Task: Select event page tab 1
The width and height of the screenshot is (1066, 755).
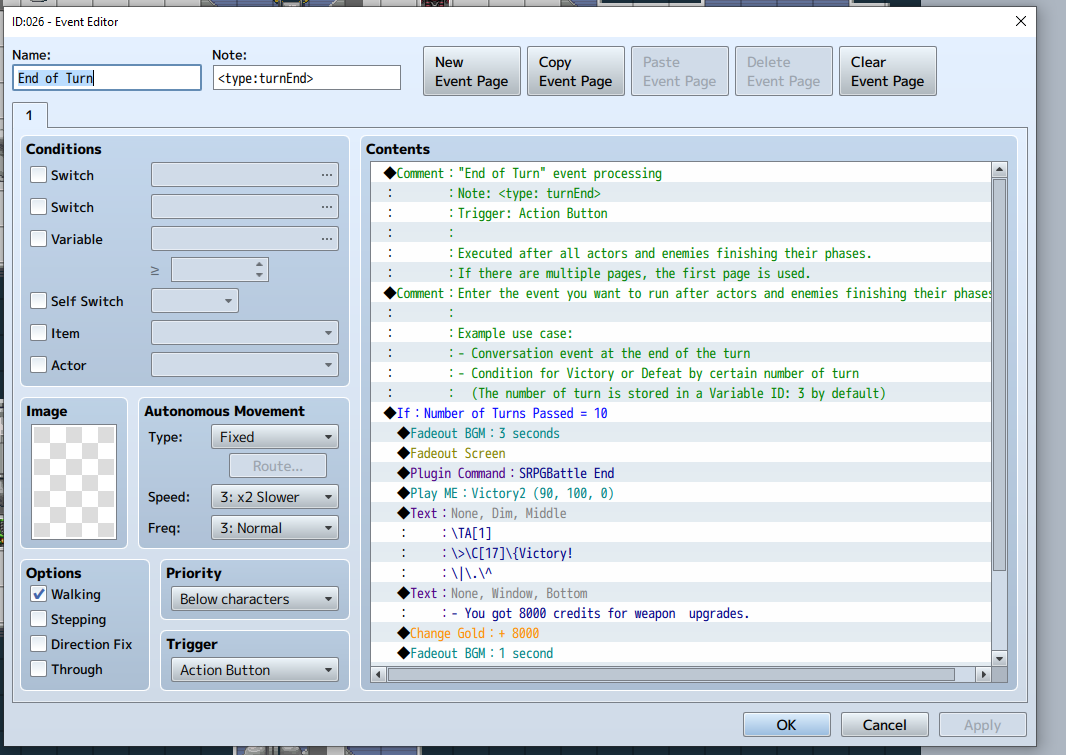Action: pyautogui.click(x=29, y=116)
